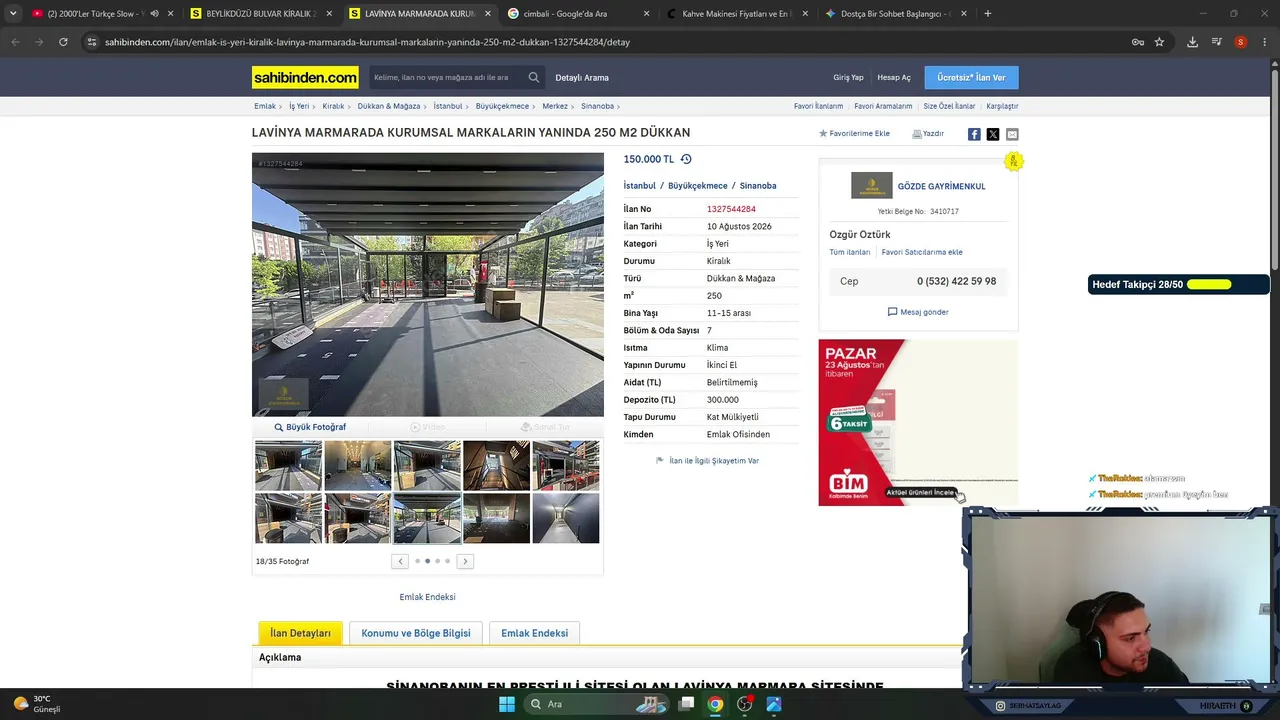Switch to the BEYLİKDÜZÜ BULVAR KİRALIK tab

point(260,14)
